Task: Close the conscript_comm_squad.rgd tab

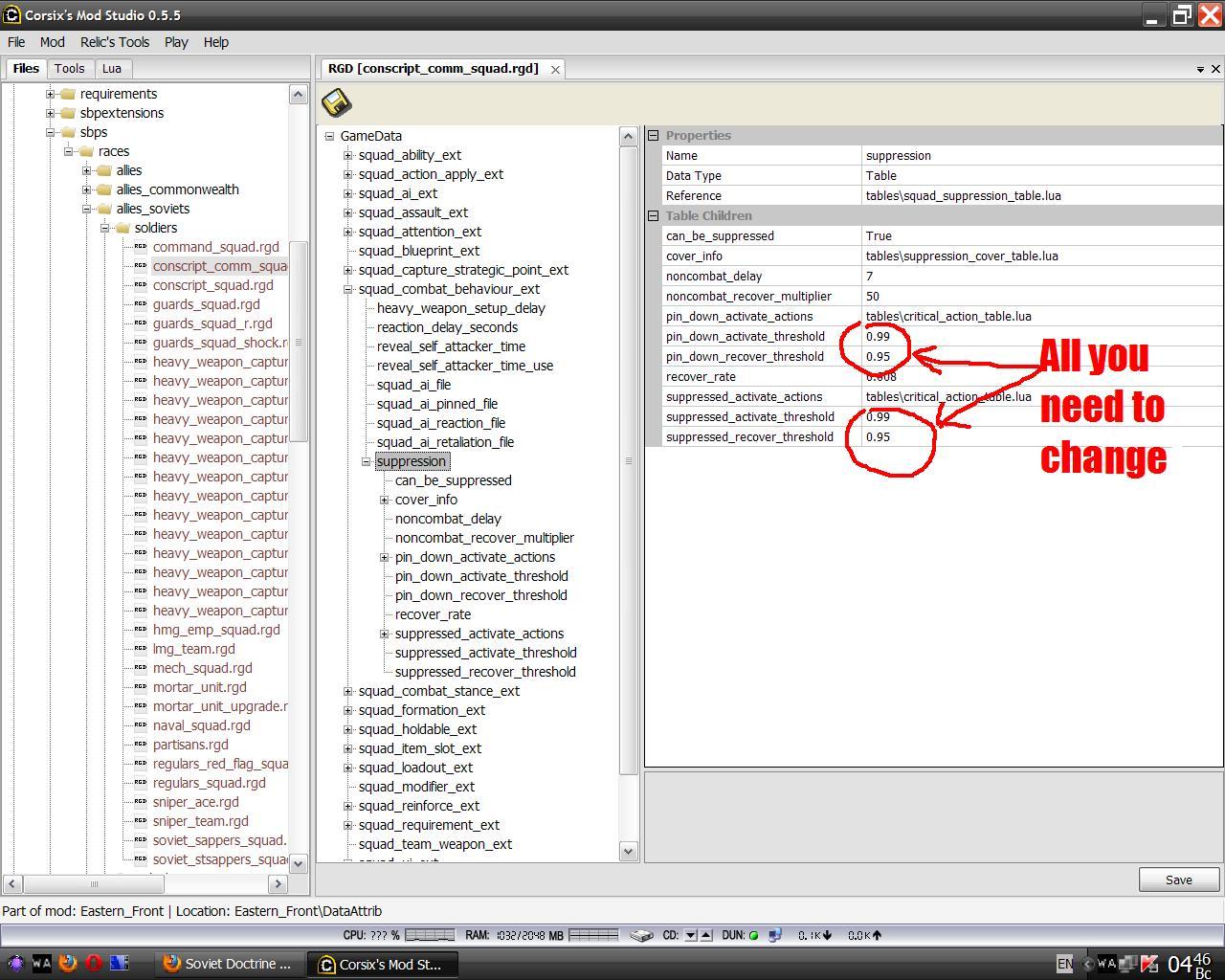Action: click(x=555, y=69)
